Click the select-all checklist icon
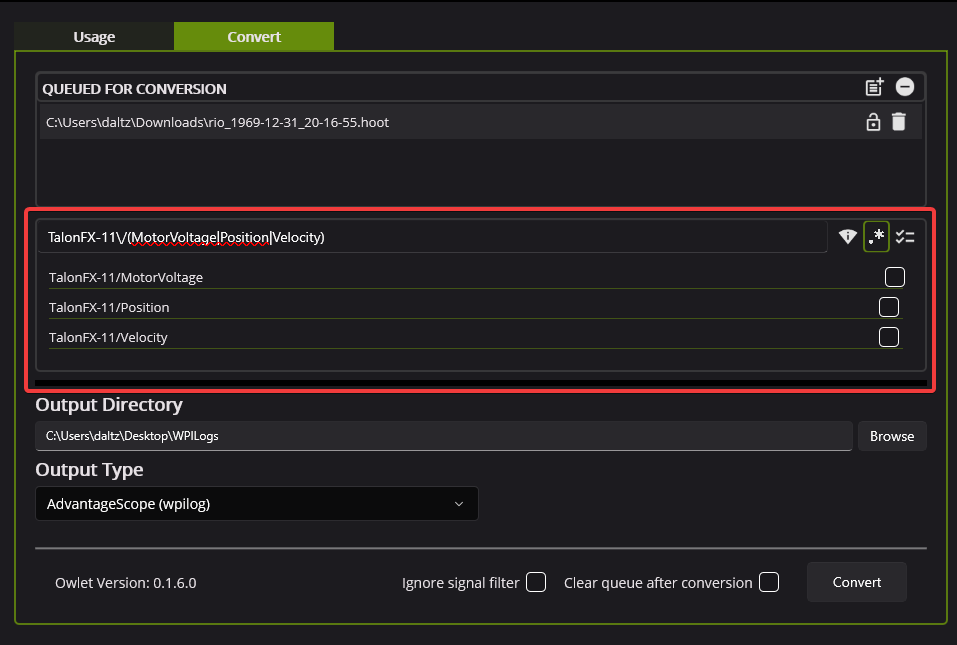The height and width of the screenshot is (645, 957). pos(905,237)
